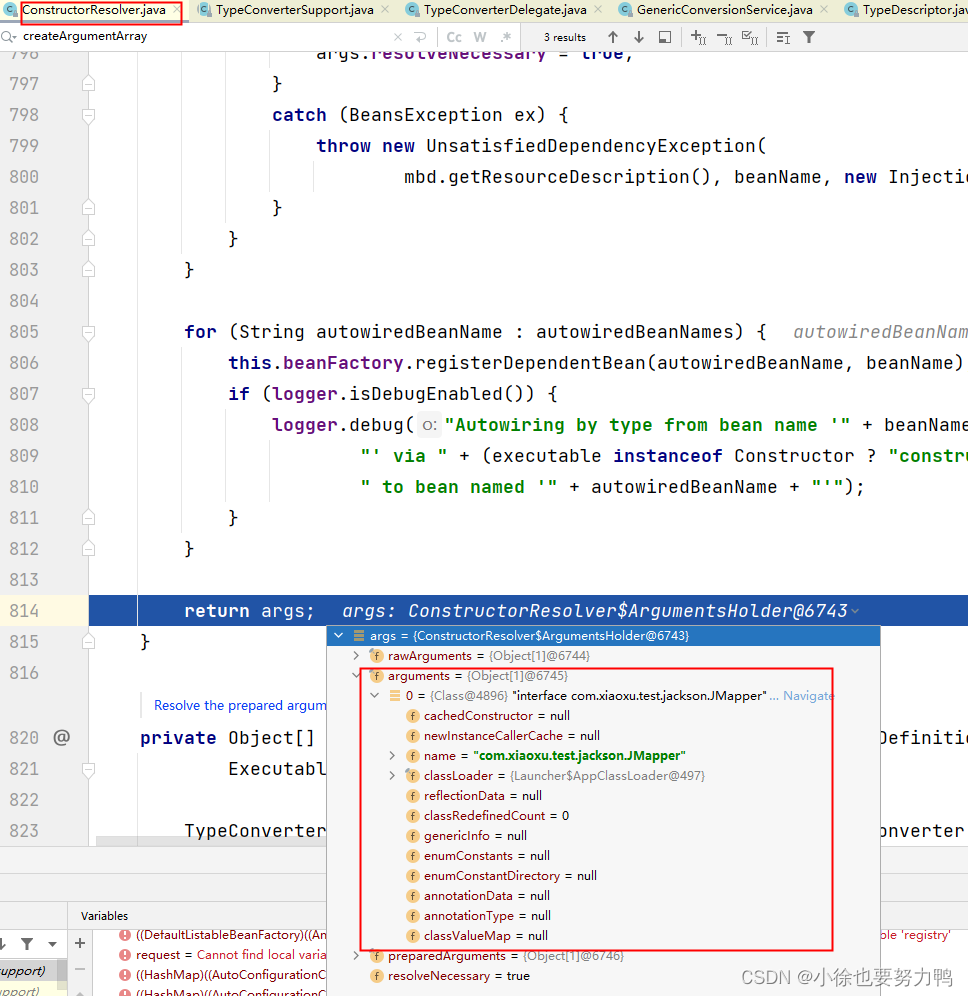Viewport: 968px width, 996px height.
Task: Go to next search occurrence arrow
Action: click(x=639, y=37)
